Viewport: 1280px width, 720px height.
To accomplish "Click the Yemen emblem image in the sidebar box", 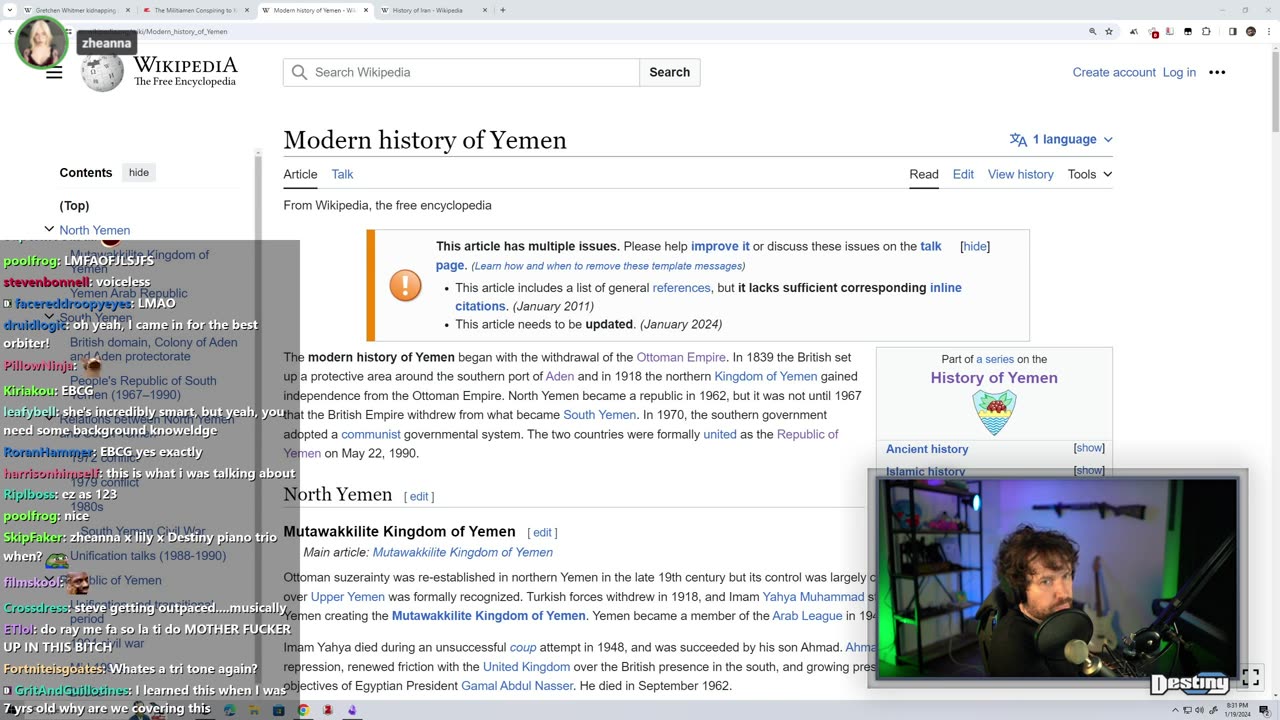I will (994, 412).
